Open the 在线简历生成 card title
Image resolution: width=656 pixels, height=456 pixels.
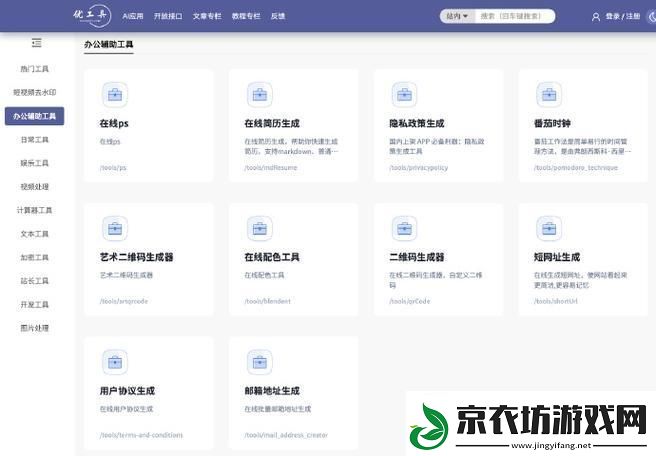click(x=272, y=123)
